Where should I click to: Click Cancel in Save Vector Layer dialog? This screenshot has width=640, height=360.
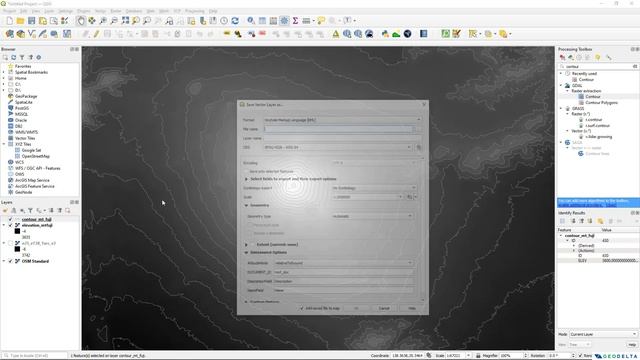coord(384,308)
